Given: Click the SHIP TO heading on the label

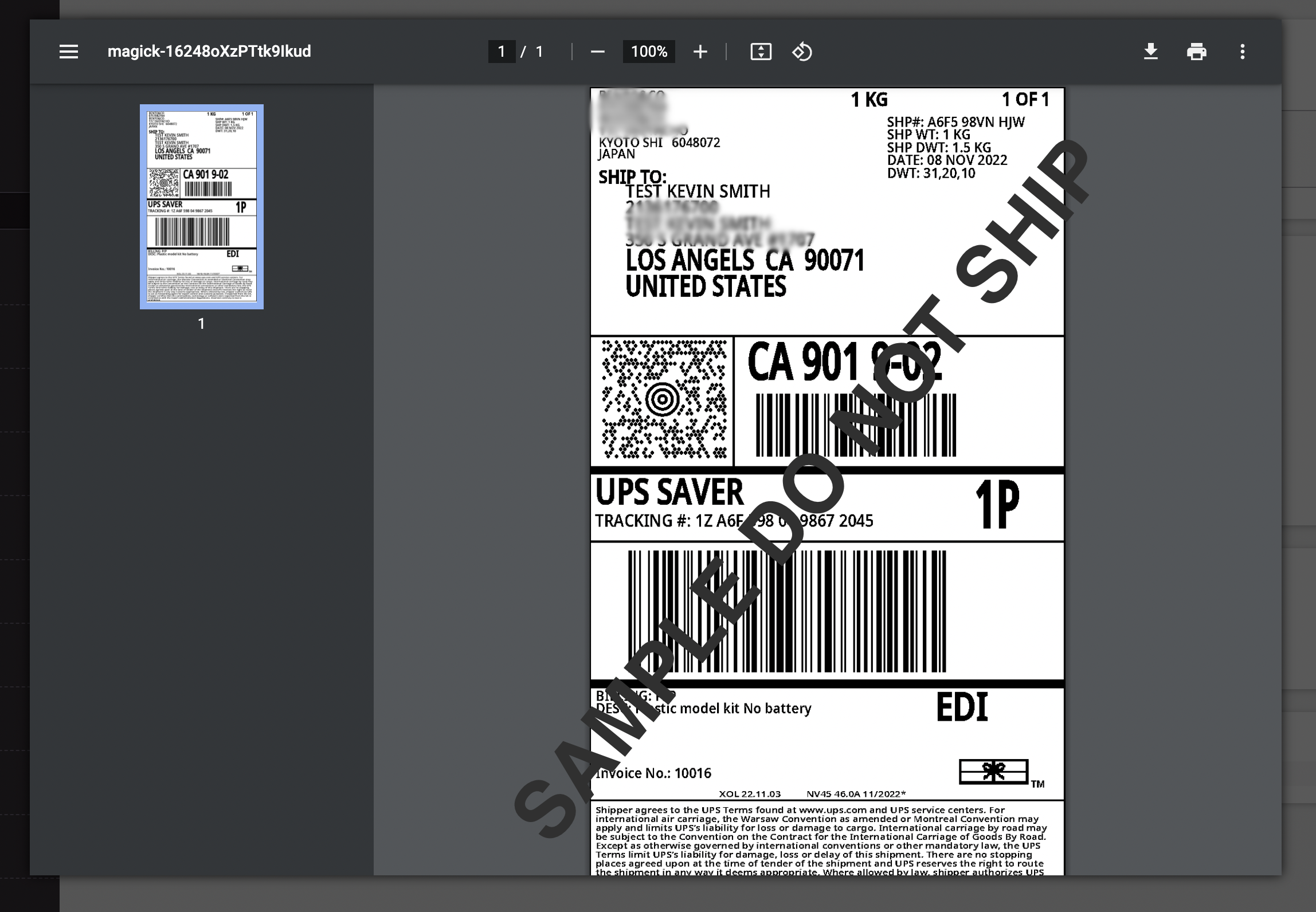Looking at the screenshot, I should [x=632, y=177].
